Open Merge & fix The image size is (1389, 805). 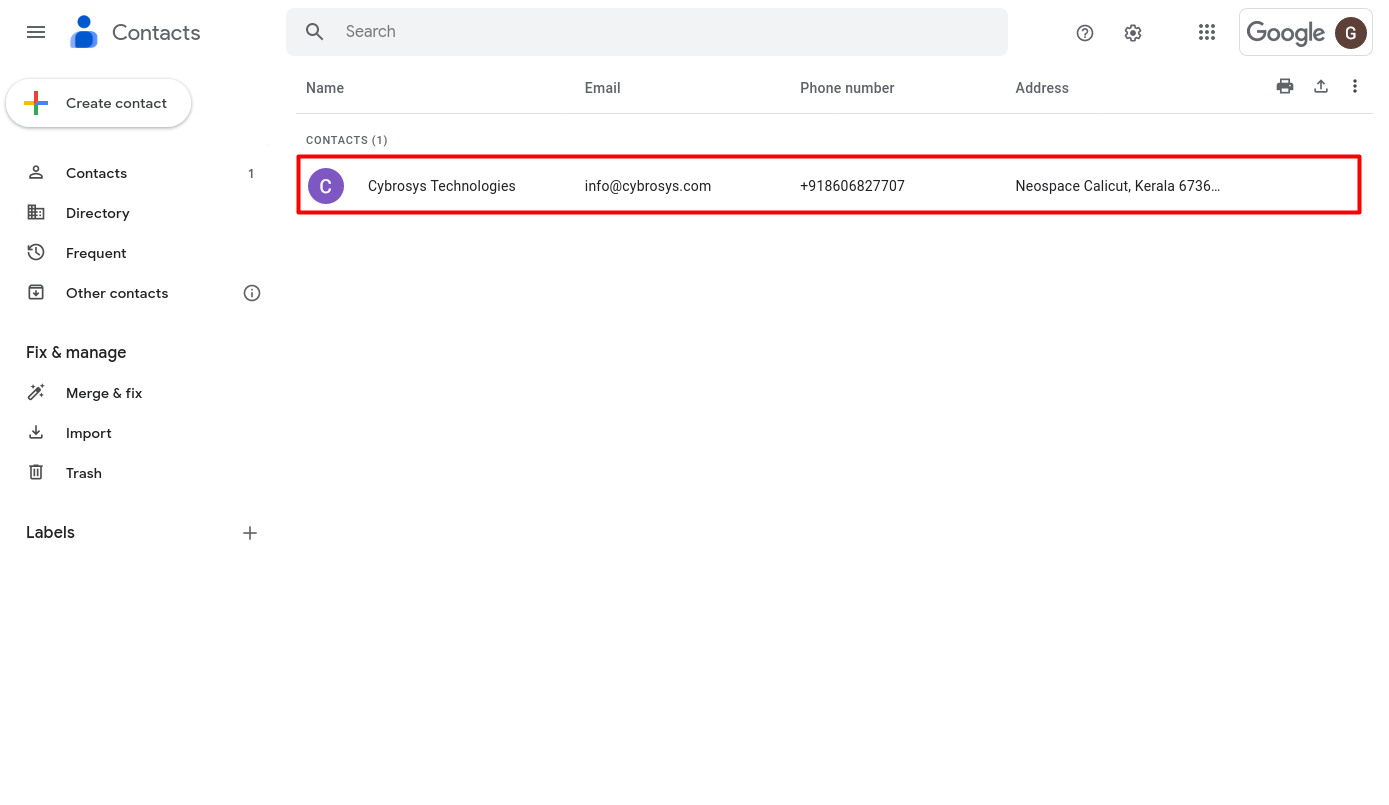tap(104, 393)
